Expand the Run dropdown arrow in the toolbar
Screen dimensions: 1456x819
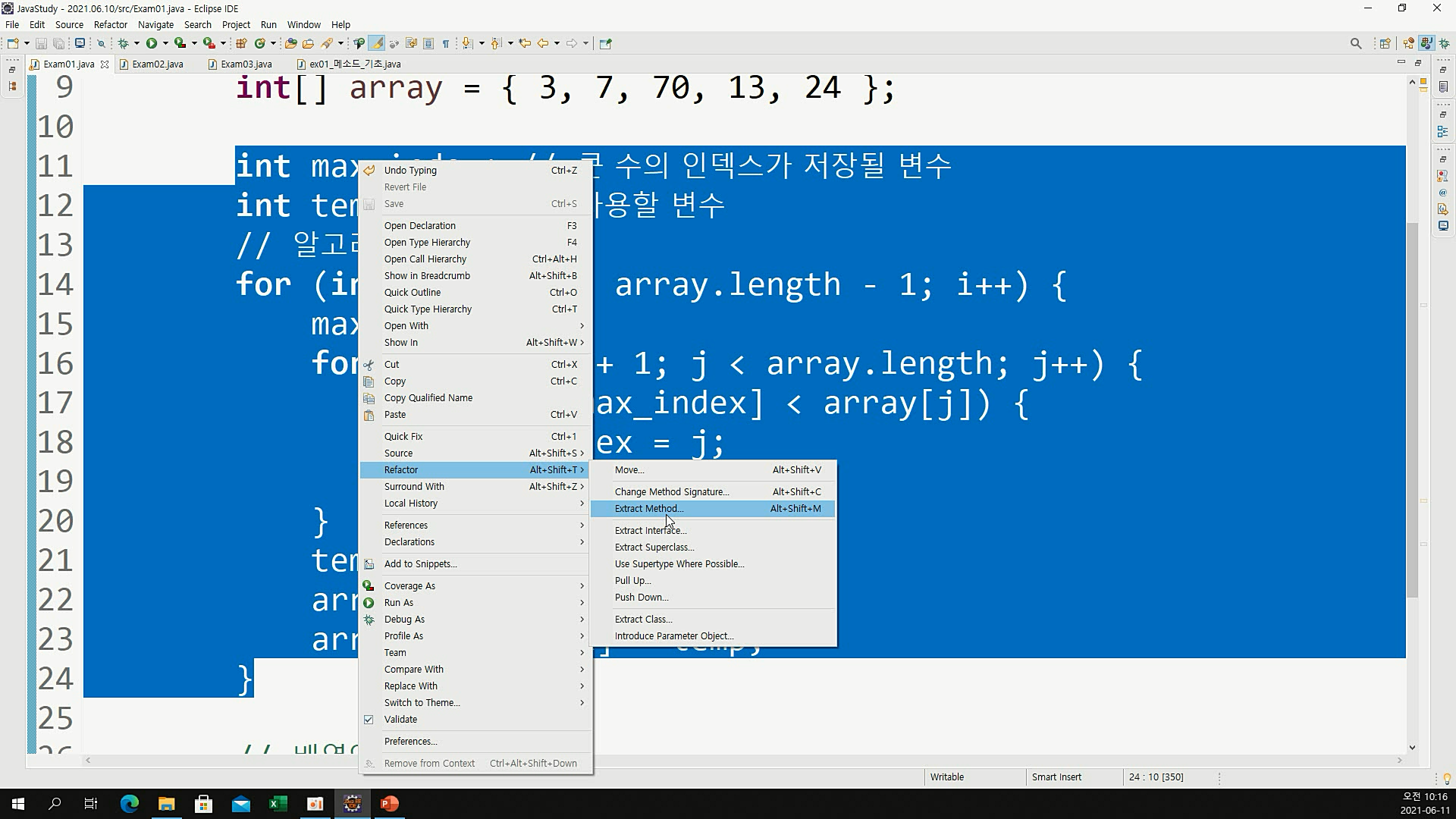pyautogui.click(x=165, y=43)
